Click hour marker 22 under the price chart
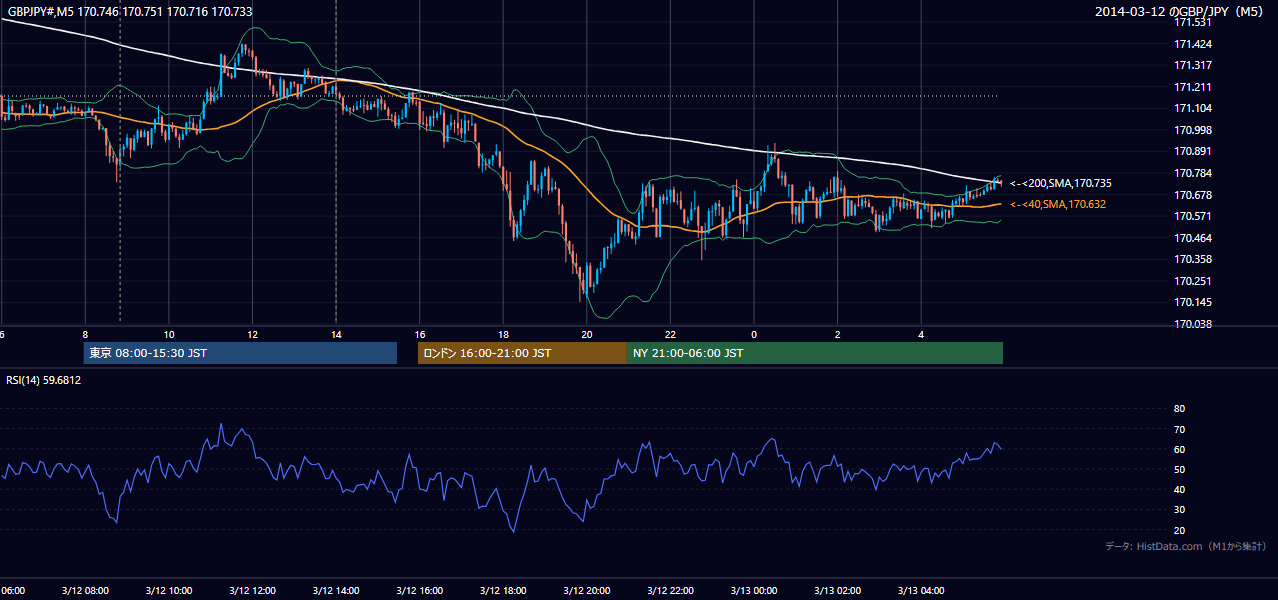Image resolution: width=1278 pixels, height=600 pixels. point(671,334)
